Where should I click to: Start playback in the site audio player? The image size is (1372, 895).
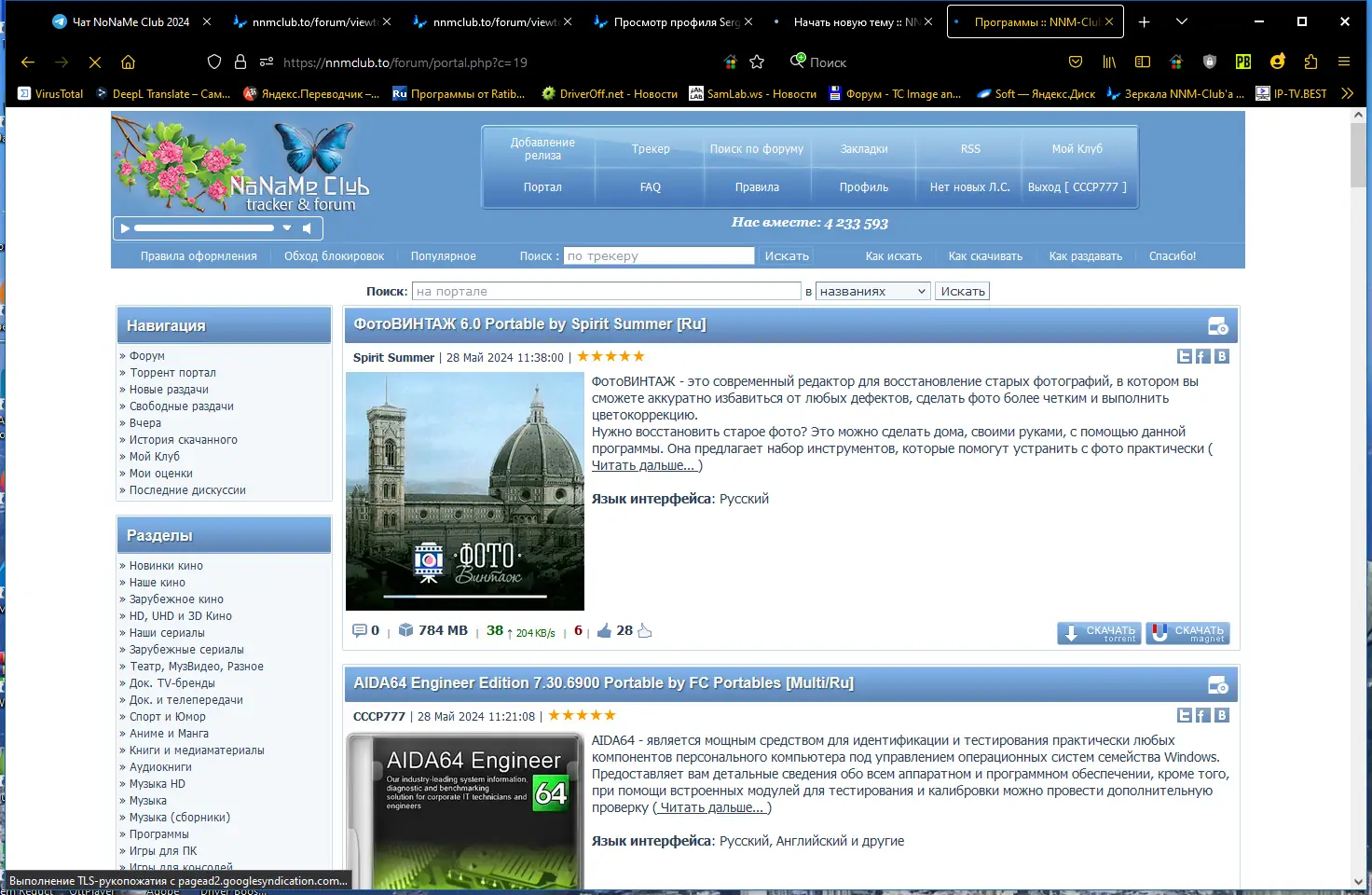(125, 227)
